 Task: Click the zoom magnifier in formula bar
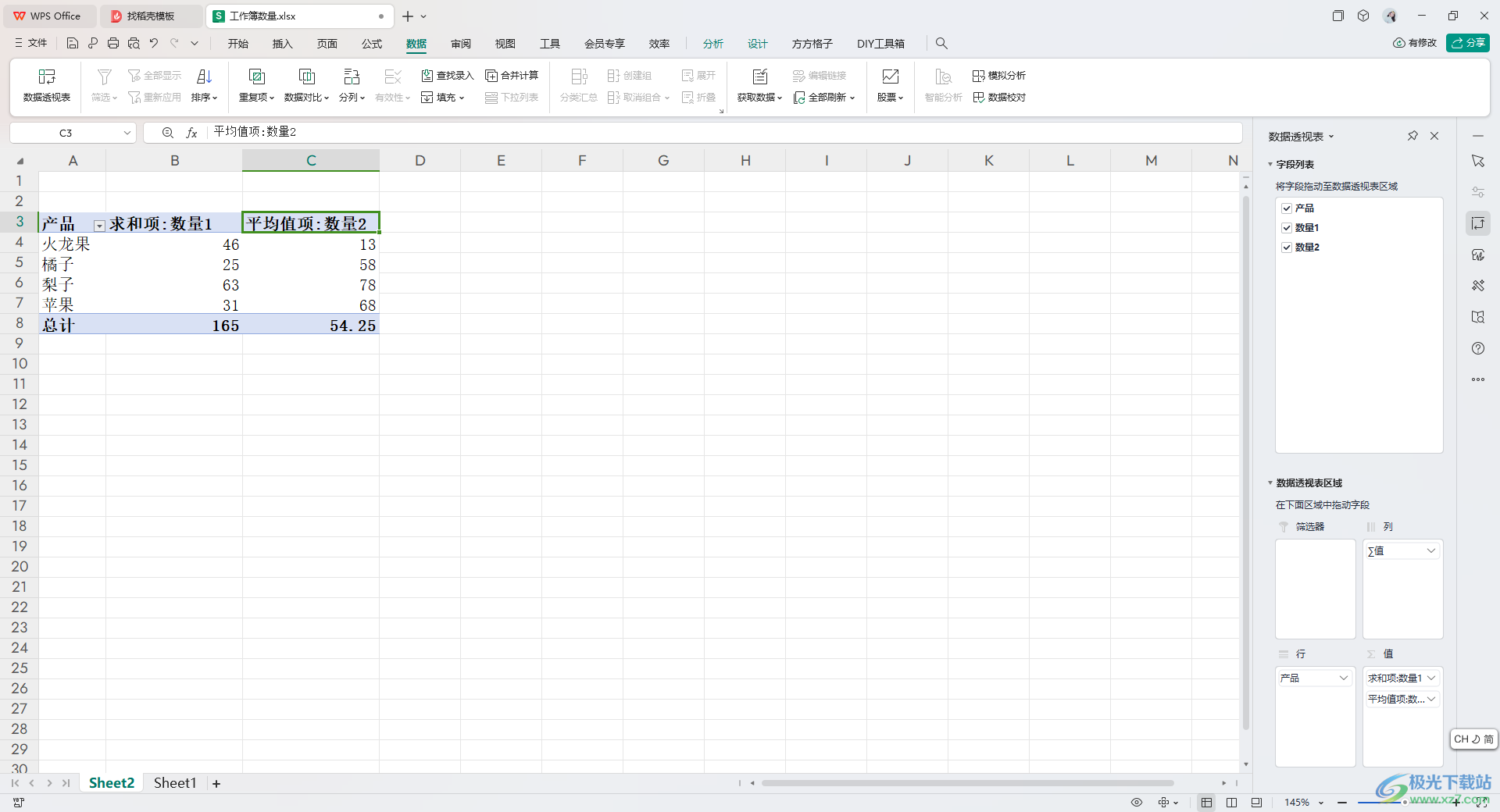click(168, 133)
